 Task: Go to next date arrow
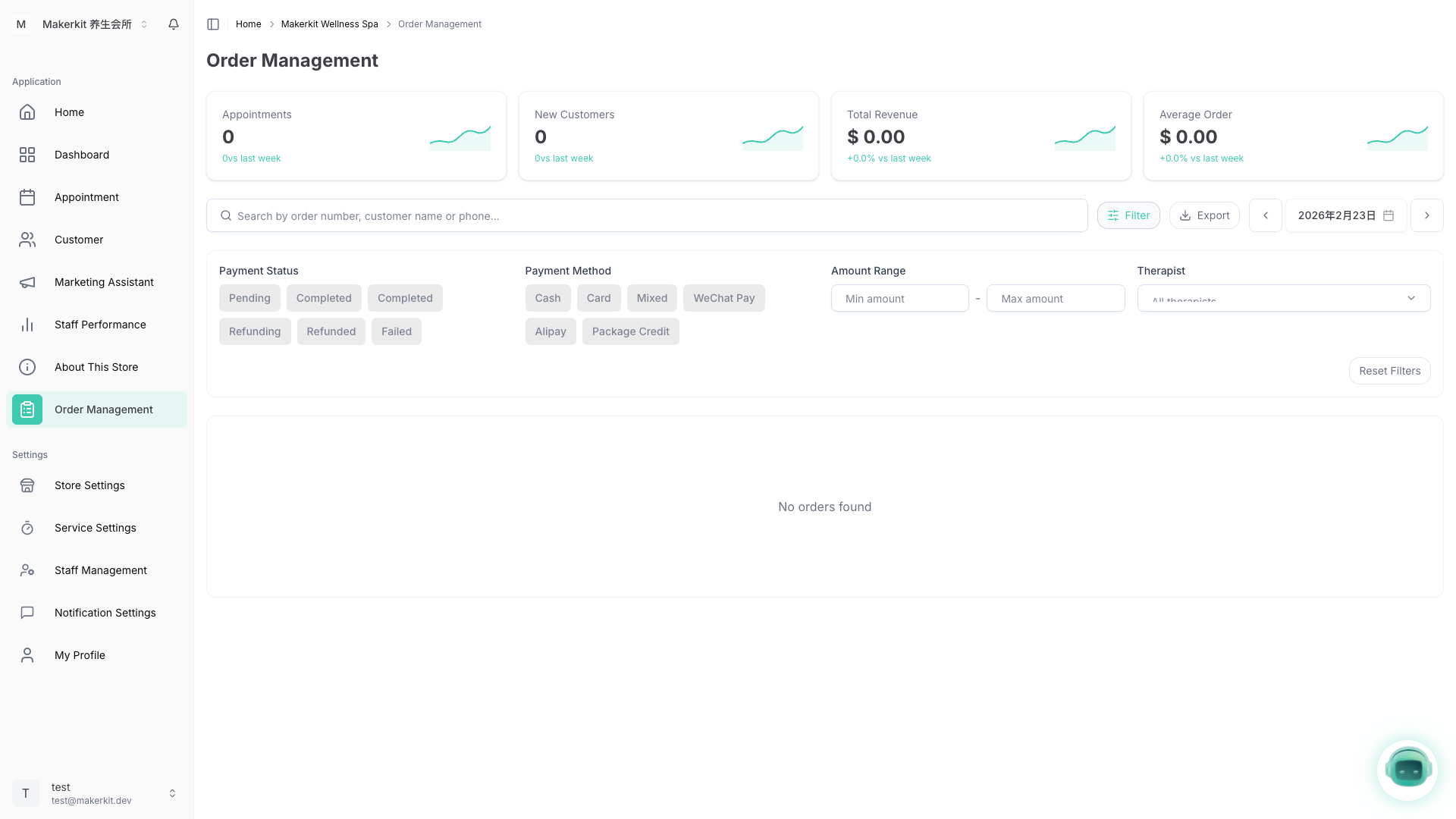pyautogui.click(x=1426, y=215)
